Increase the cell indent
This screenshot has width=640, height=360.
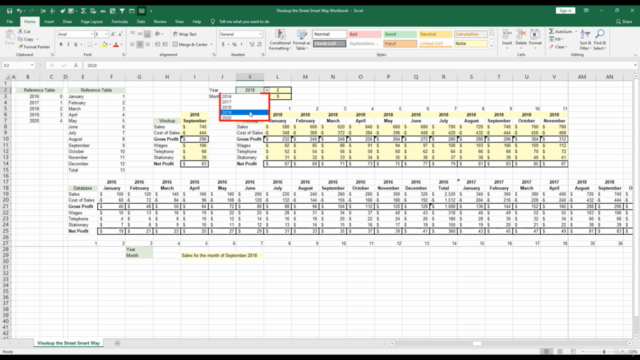(165, 44)
